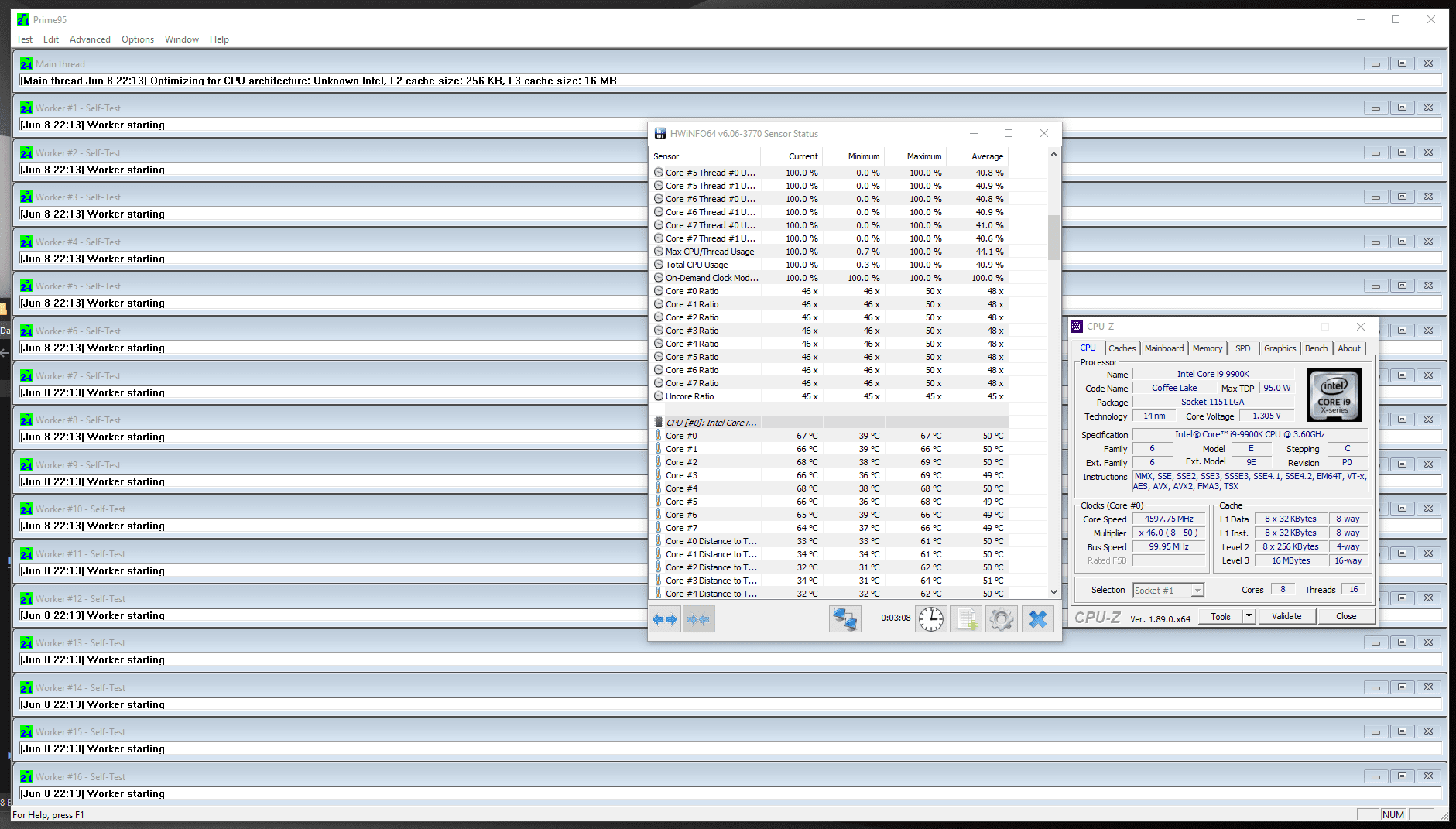
Task: Open Prime95 Edit menu
Action: 51,39
